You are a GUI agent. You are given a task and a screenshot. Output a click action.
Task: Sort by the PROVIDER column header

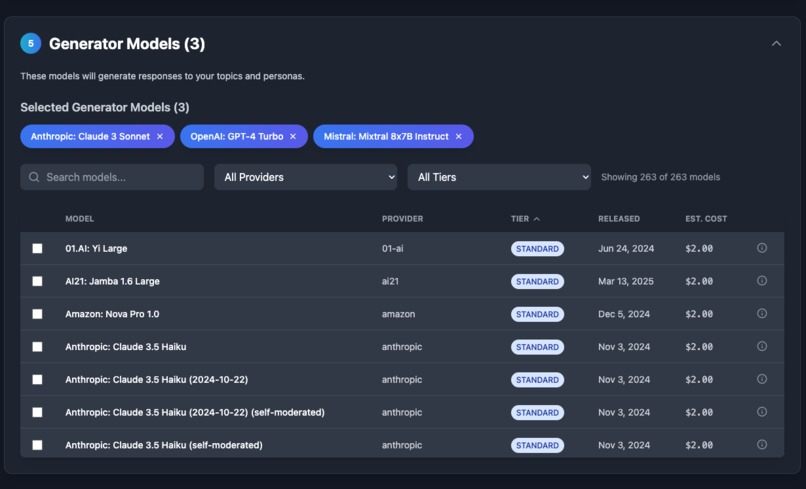[402, 219]
